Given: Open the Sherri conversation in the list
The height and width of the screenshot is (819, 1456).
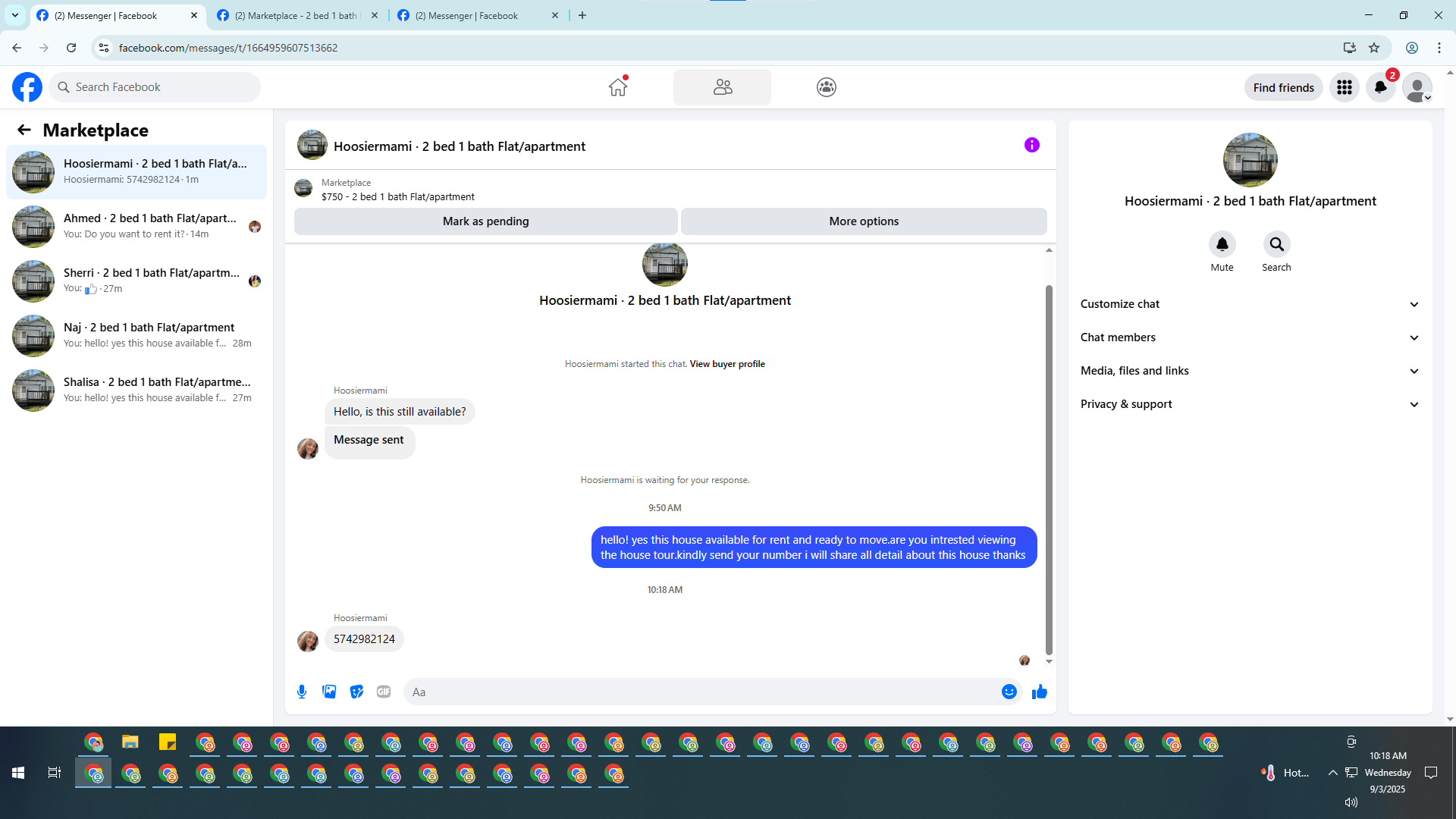Looking at the screenshot, I should (136, 281).
